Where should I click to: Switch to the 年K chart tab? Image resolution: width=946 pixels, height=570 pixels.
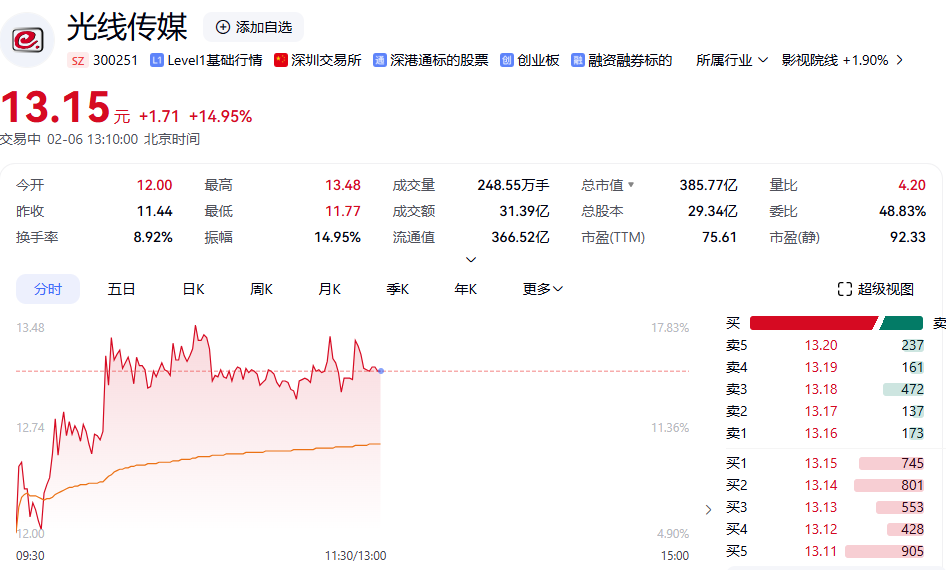[465, 289]
